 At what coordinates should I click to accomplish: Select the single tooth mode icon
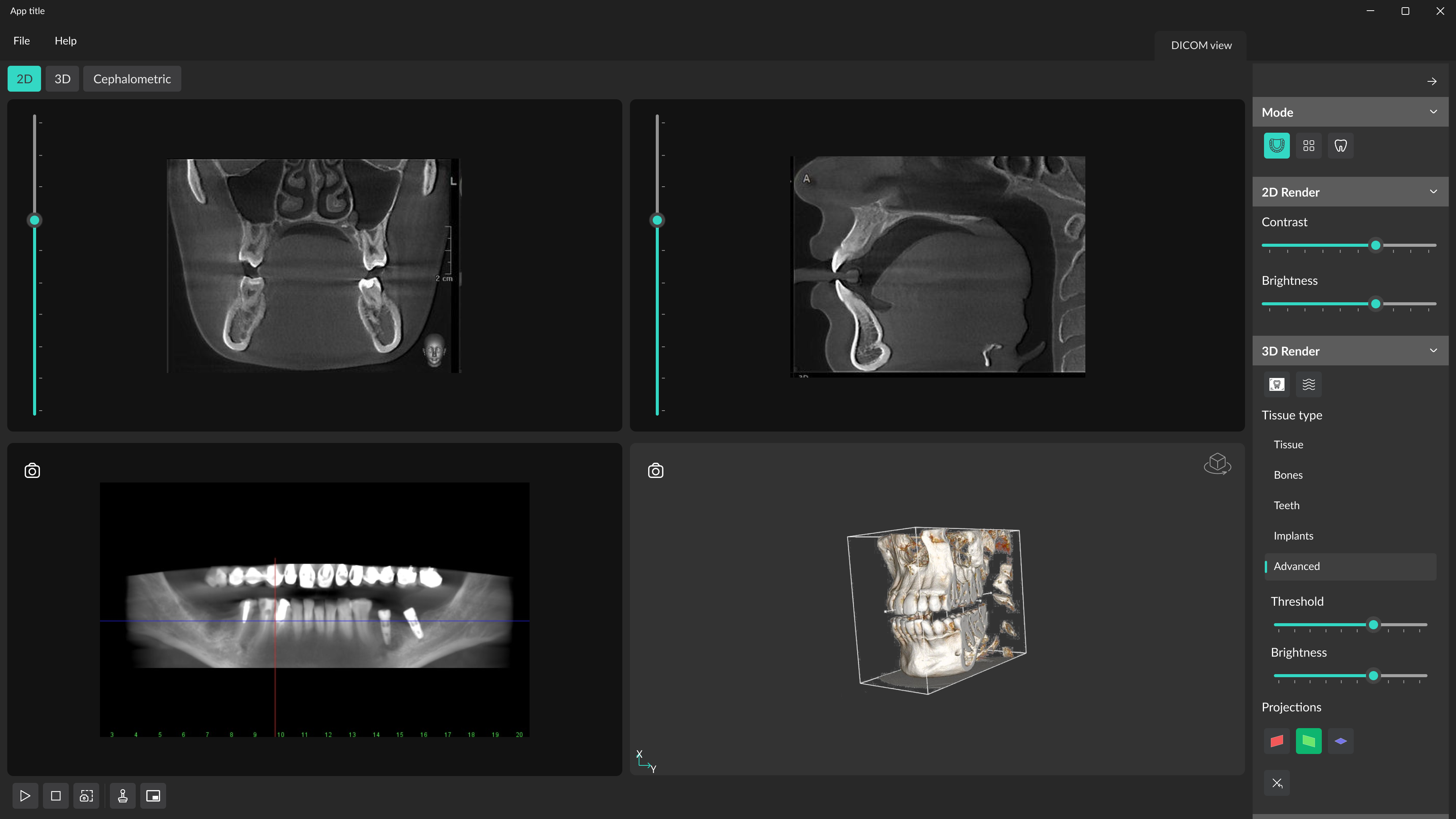pos(1340,146)
